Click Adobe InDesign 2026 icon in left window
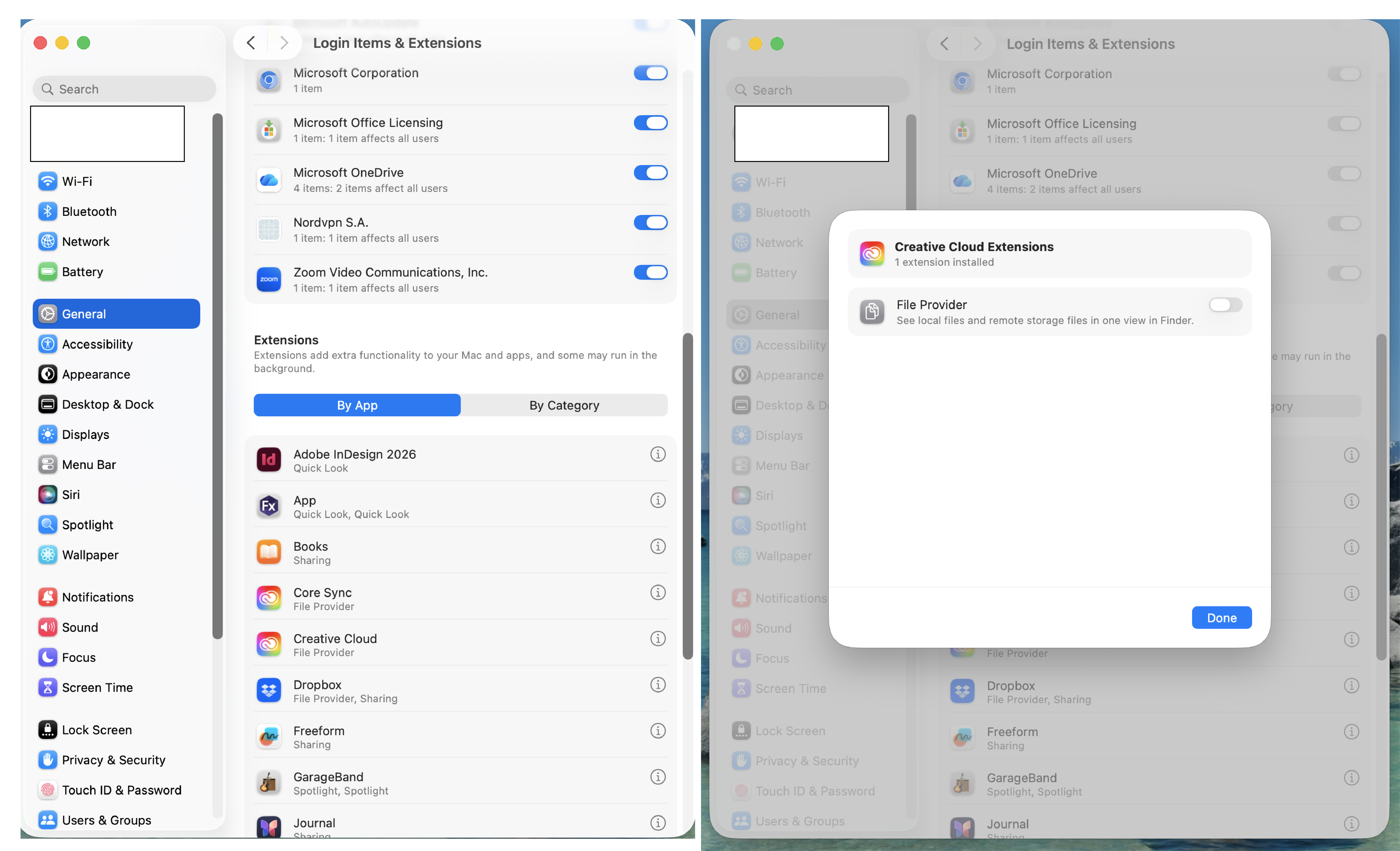Screen dimensions: 1400x851 pos(269,459)
